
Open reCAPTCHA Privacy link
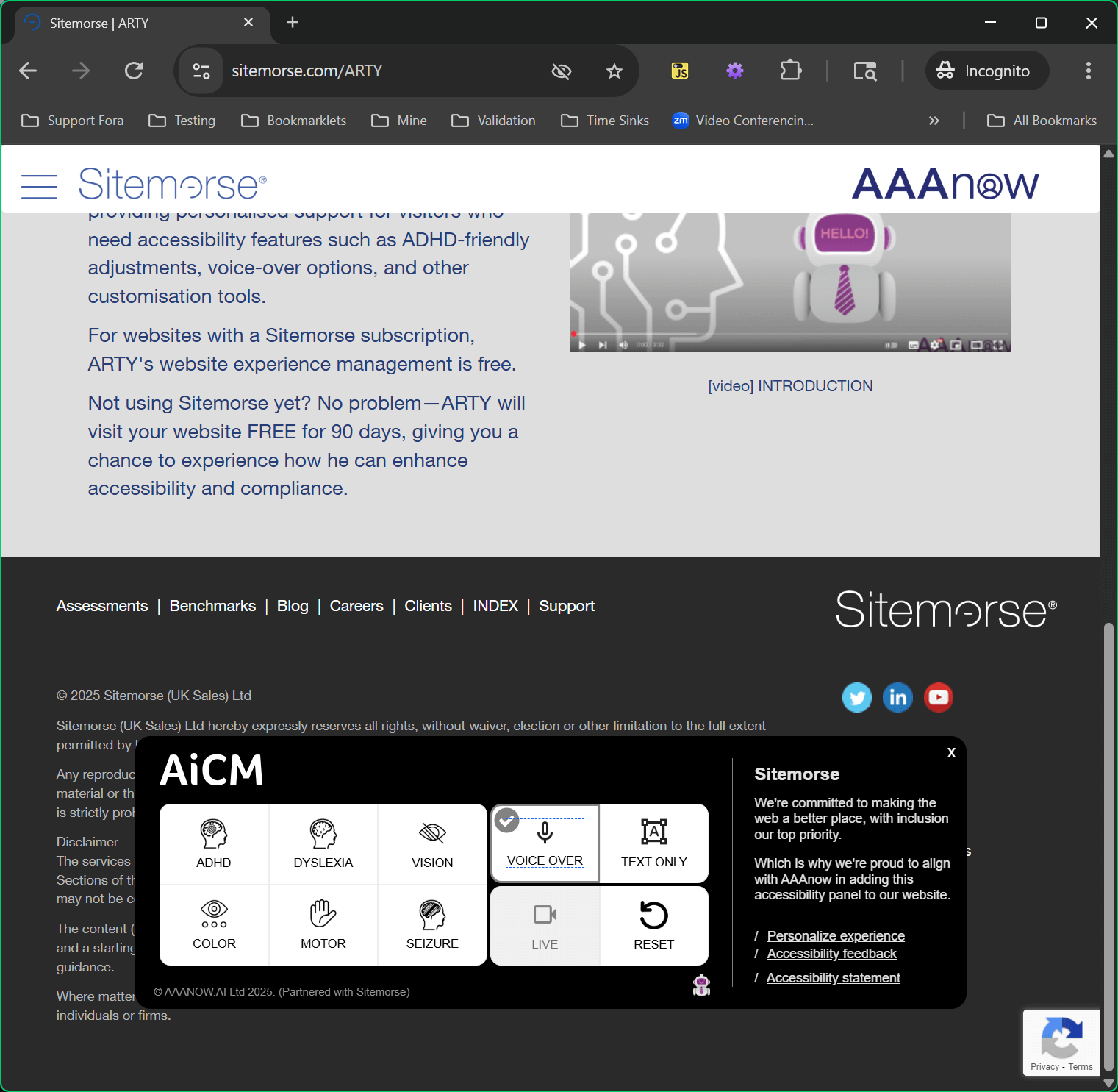tap(1044, 1067)
